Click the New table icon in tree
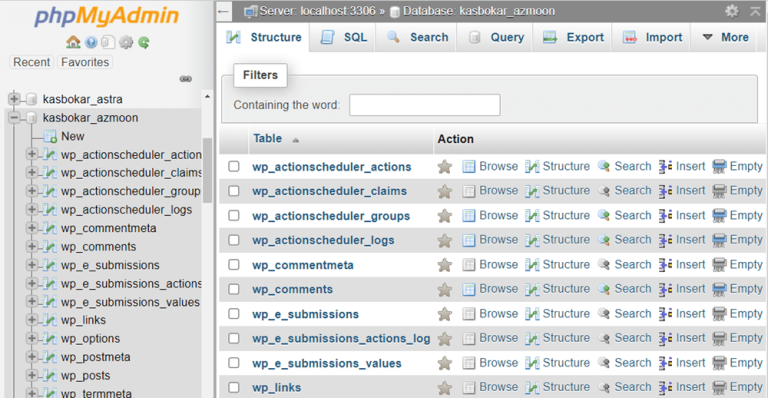Screen dimensions: 768x398 50,136
